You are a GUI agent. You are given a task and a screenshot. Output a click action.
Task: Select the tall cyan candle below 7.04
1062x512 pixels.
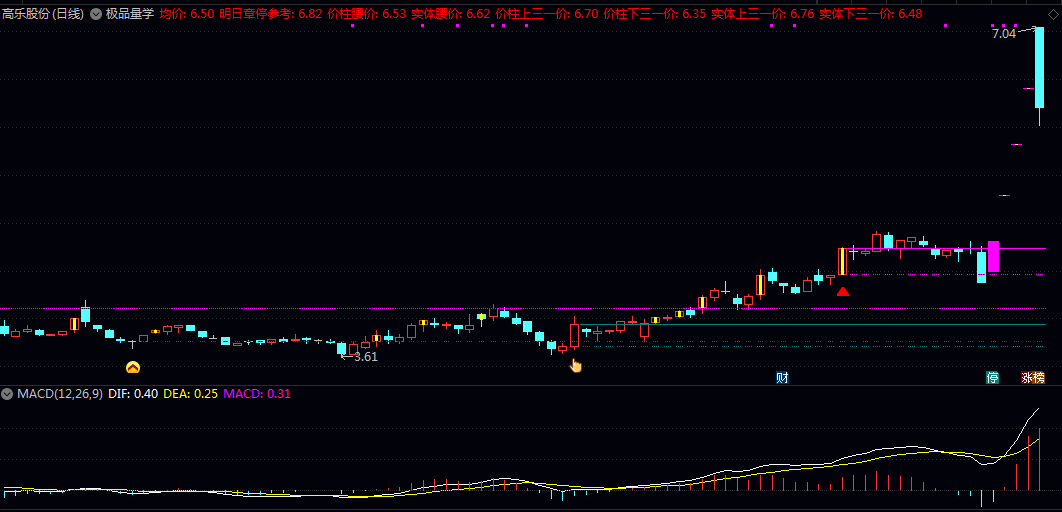tap(1039, 77)
